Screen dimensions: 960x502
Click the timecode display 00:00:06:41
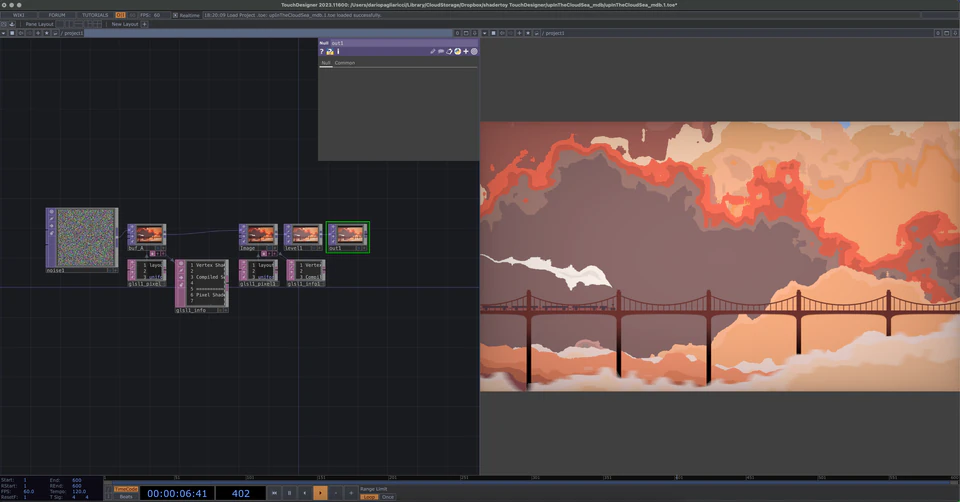coord(177,493)
